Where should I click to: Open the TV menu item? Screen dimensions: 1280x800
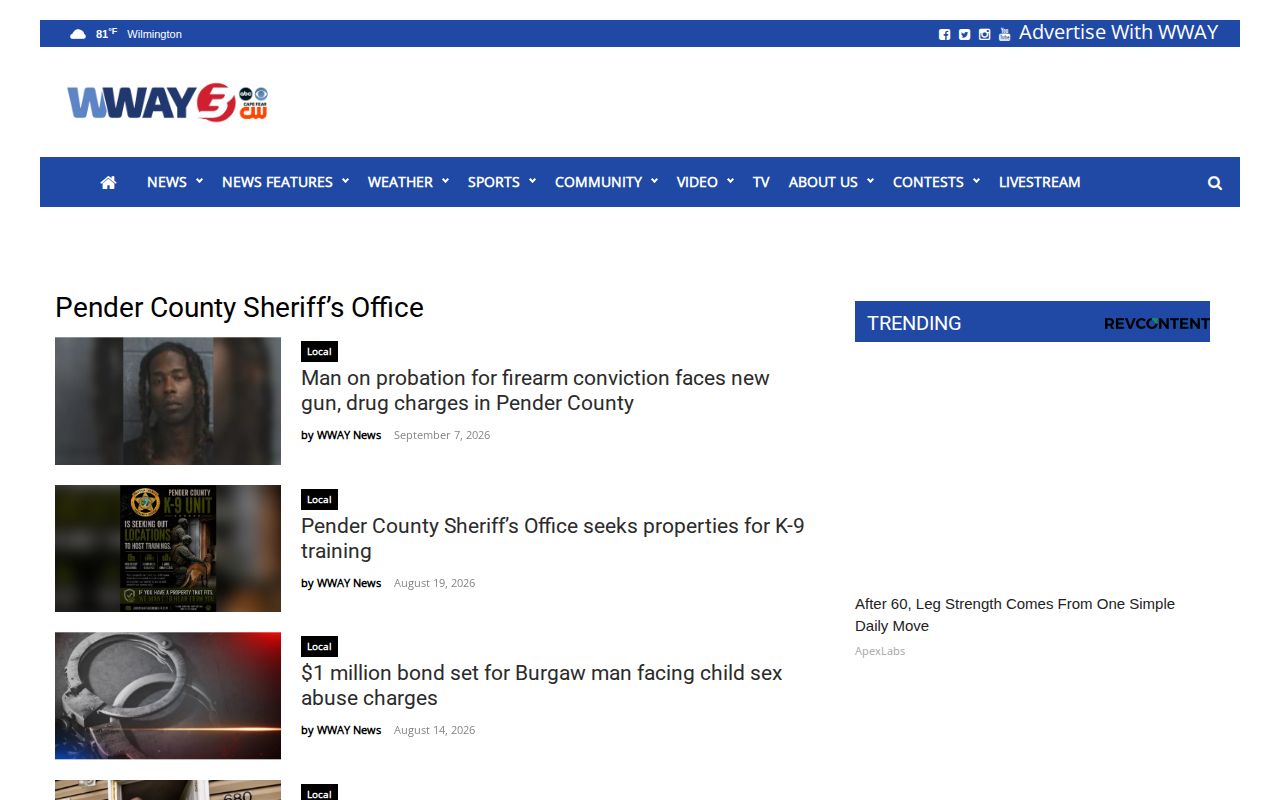coord(761,182)
